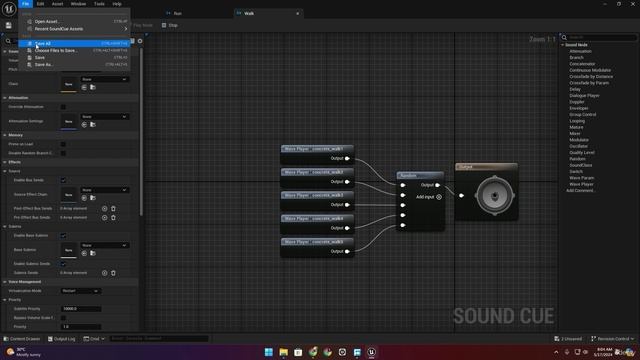Toggle Enable Bus Sends checkbox
The height and width of the screenshot is (360, 640).
pos(63,180)
